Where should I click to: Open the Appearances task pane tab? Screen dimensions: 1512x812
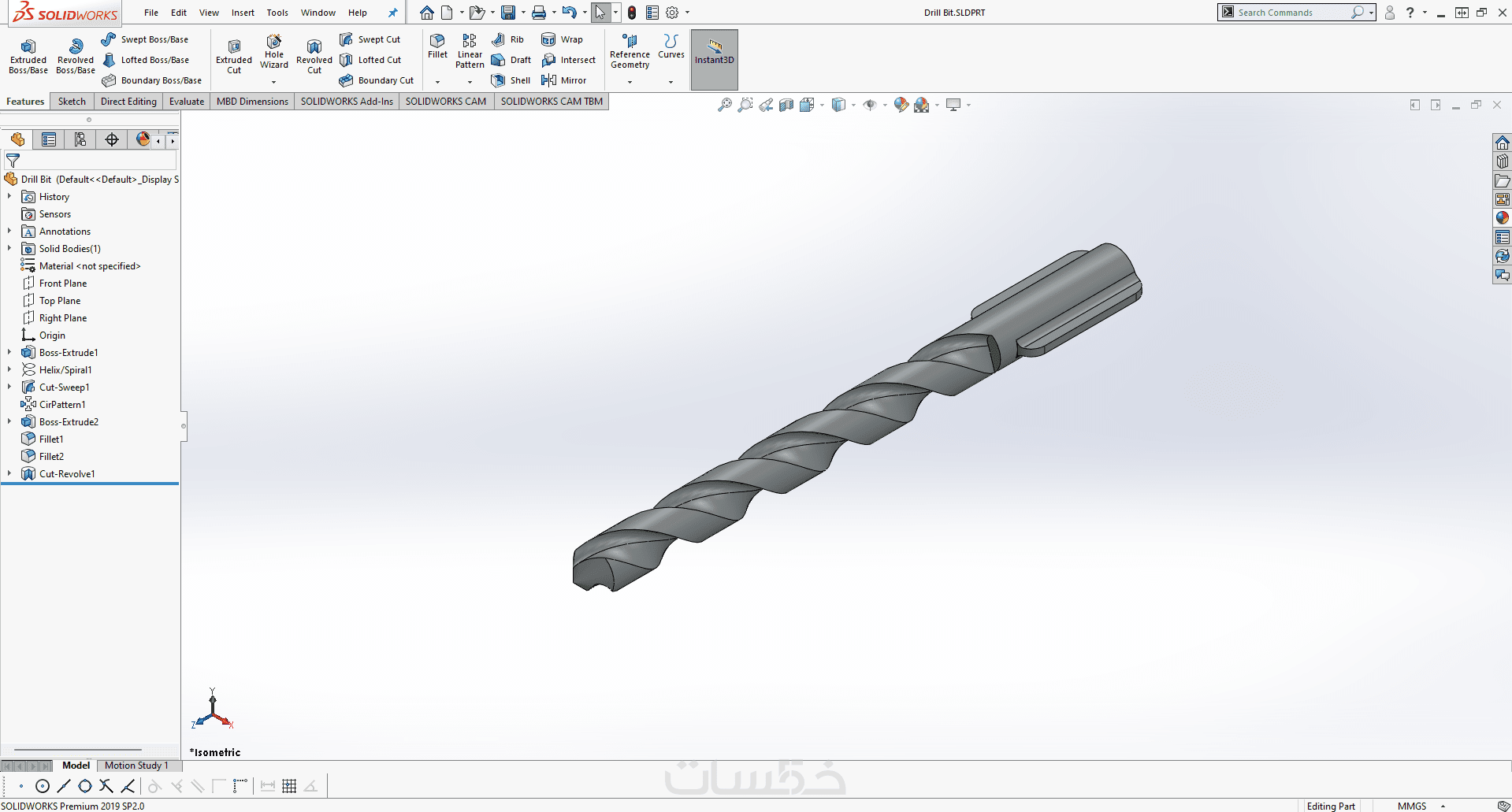click(x=1503, y=218)
